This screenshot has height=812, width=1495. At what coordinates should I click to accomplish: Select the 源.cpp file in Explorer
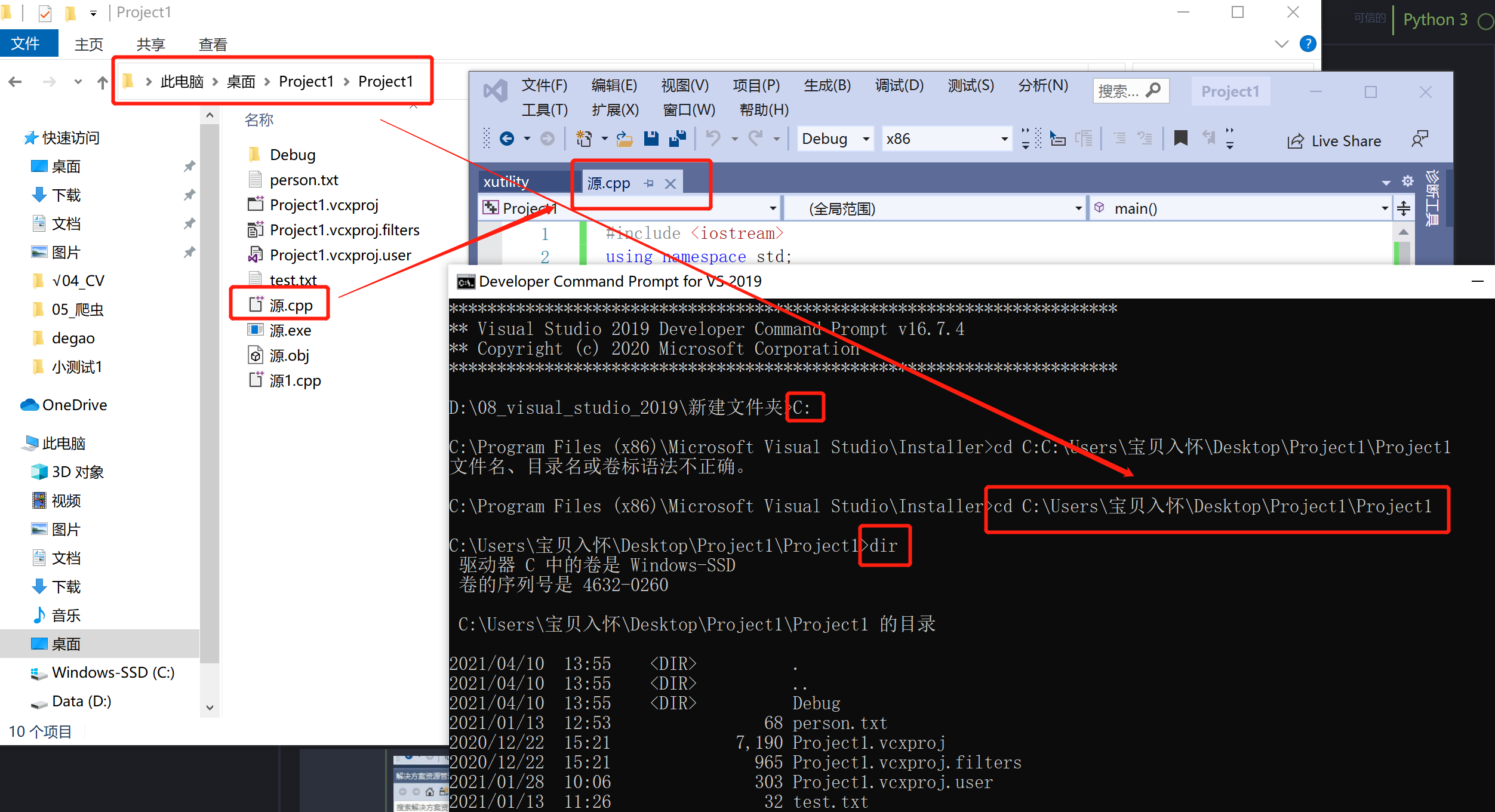tap(291, 305)
